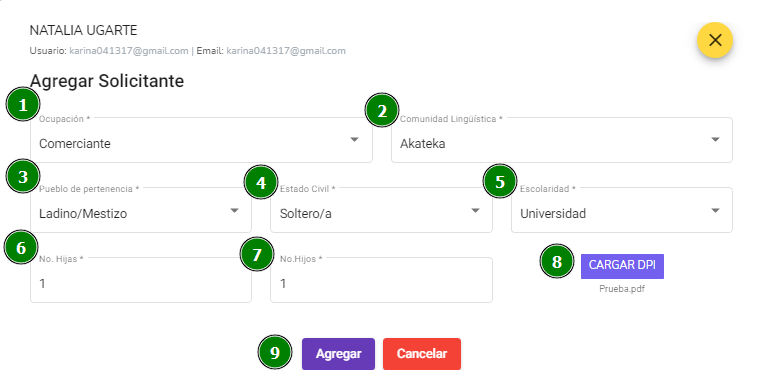Click the green number 6 marker
758x389 pixels.
click(21, 247)
